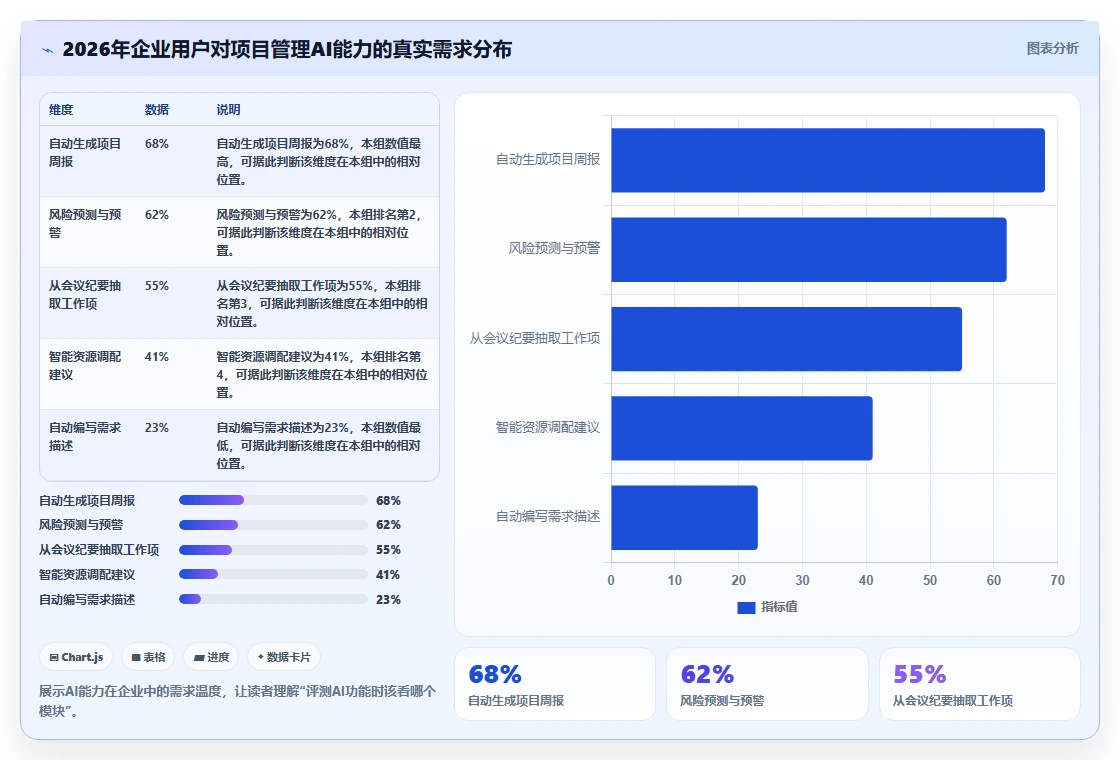The image size is (1120, 760).
Task: Click the 维度 column header
Action: tap(61, 109)
